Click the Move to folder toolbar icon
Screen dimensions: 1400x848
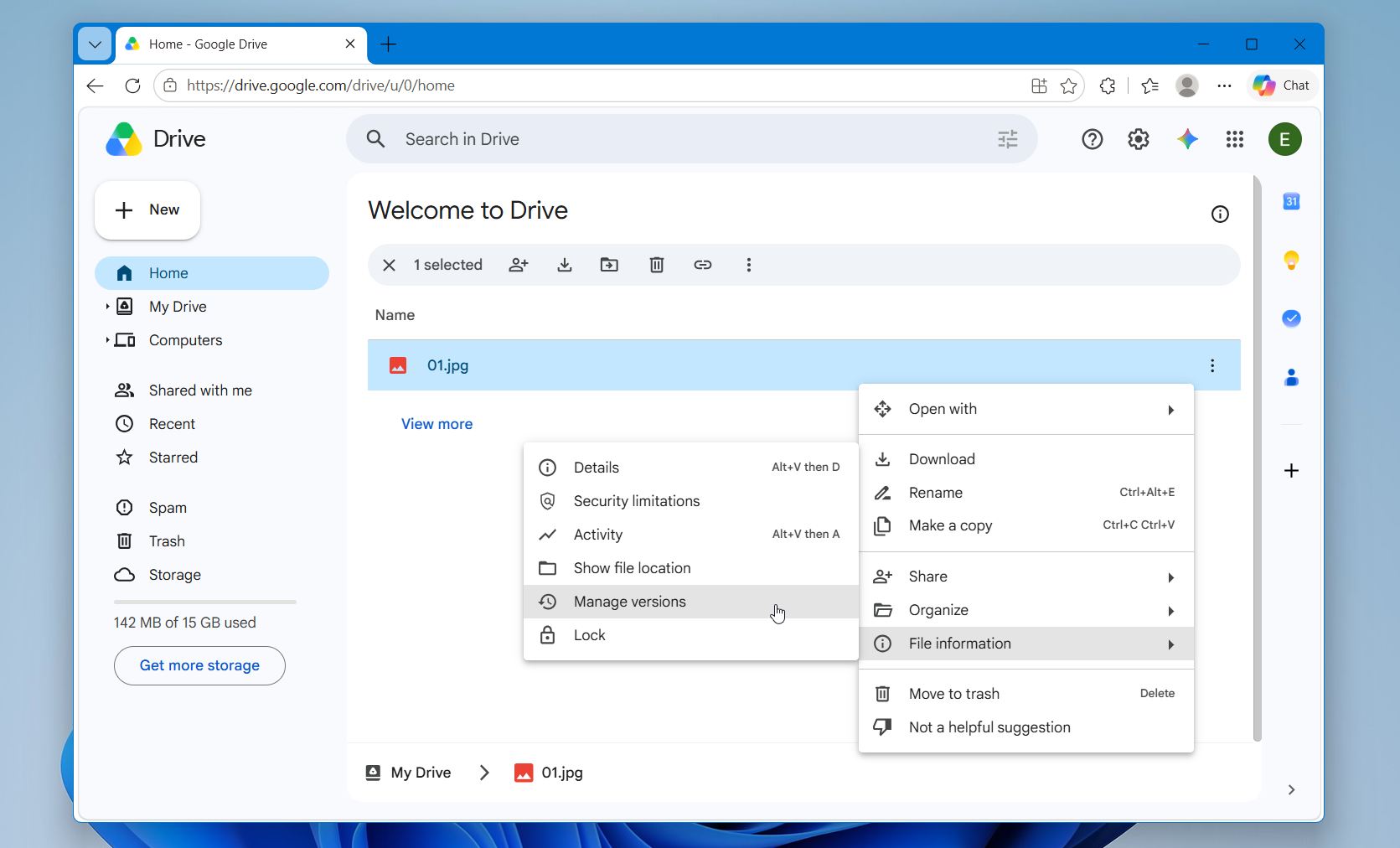[610, 265]
